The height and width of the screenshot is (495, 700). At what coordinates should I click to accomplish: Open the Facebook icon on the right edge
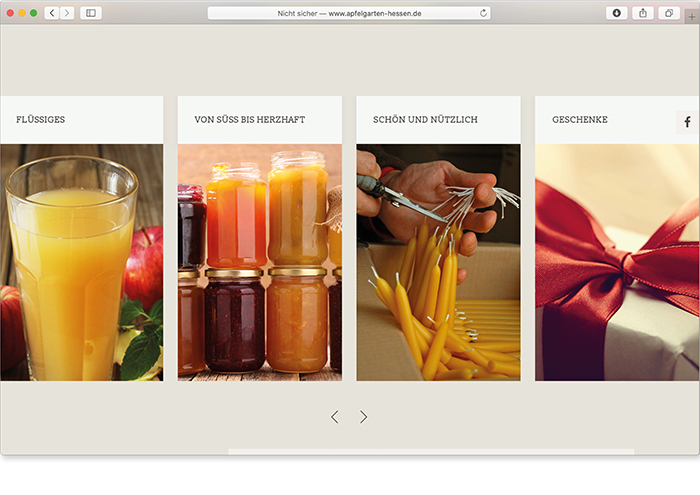click(687, 122)
